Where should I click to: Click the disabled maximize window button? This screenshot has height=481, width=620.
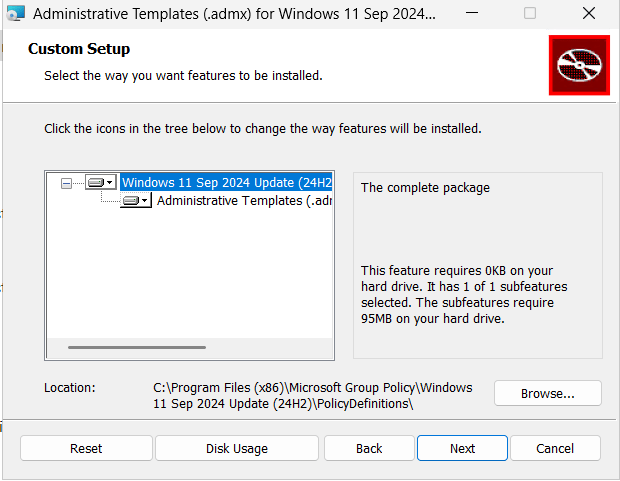coord(530,13)
